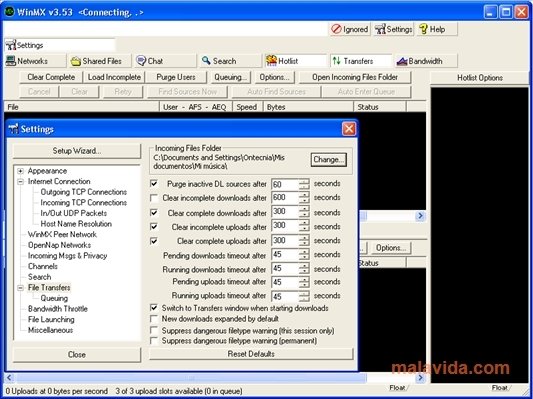Select File Launching tree item
533x399 pixels.
51,319
